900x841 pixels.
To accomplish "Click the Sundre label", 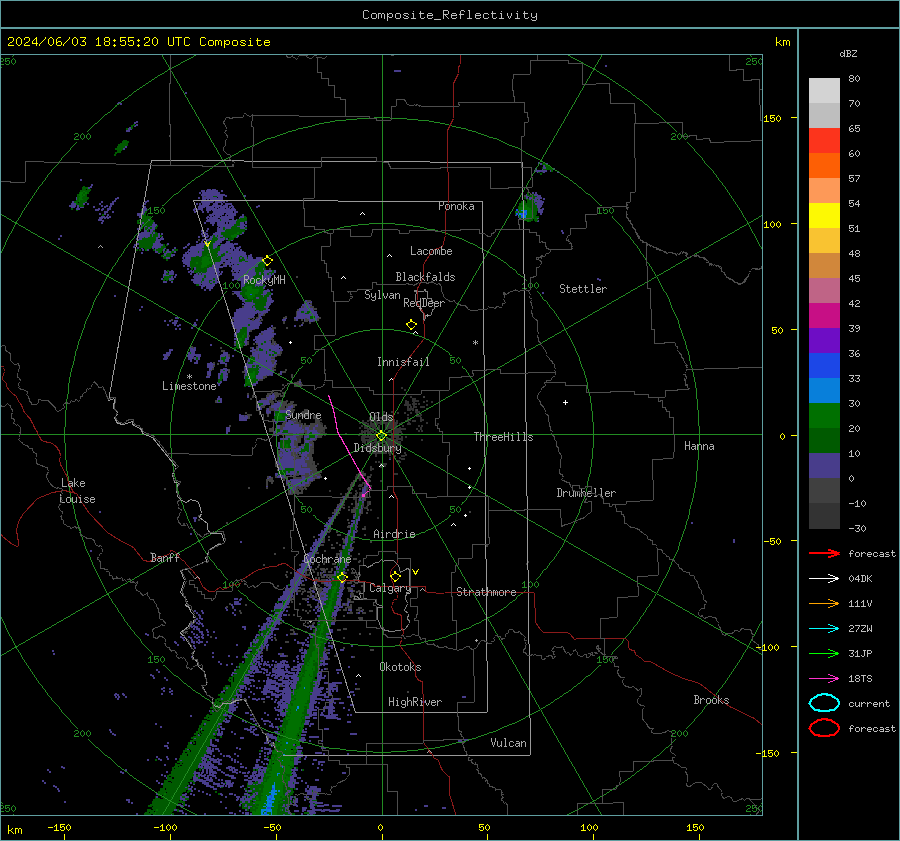I will [303, 415].
